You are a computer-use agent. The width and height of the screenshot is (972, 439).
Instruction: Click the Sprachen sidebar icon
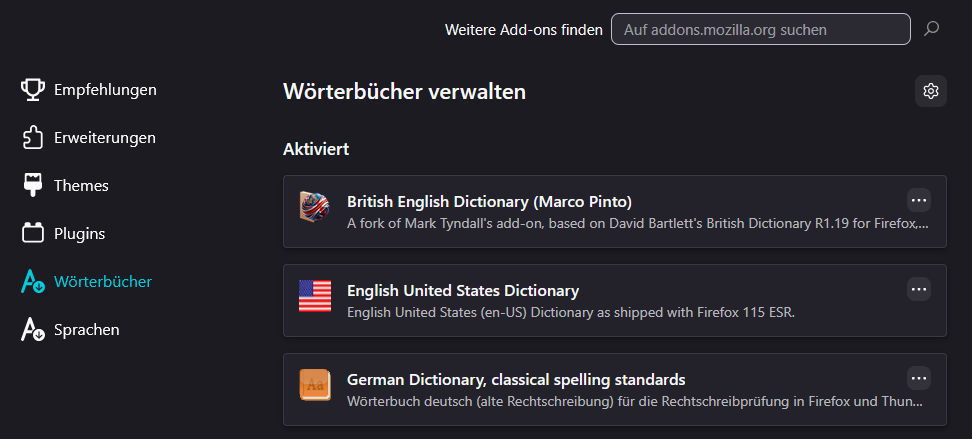click(x=33, y=329)
